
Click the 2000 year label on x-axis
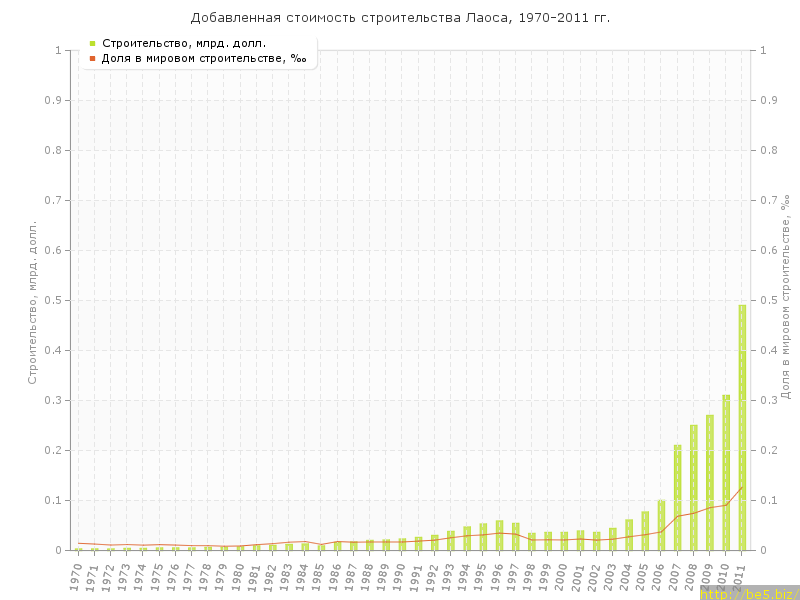[x=562, y=577]
